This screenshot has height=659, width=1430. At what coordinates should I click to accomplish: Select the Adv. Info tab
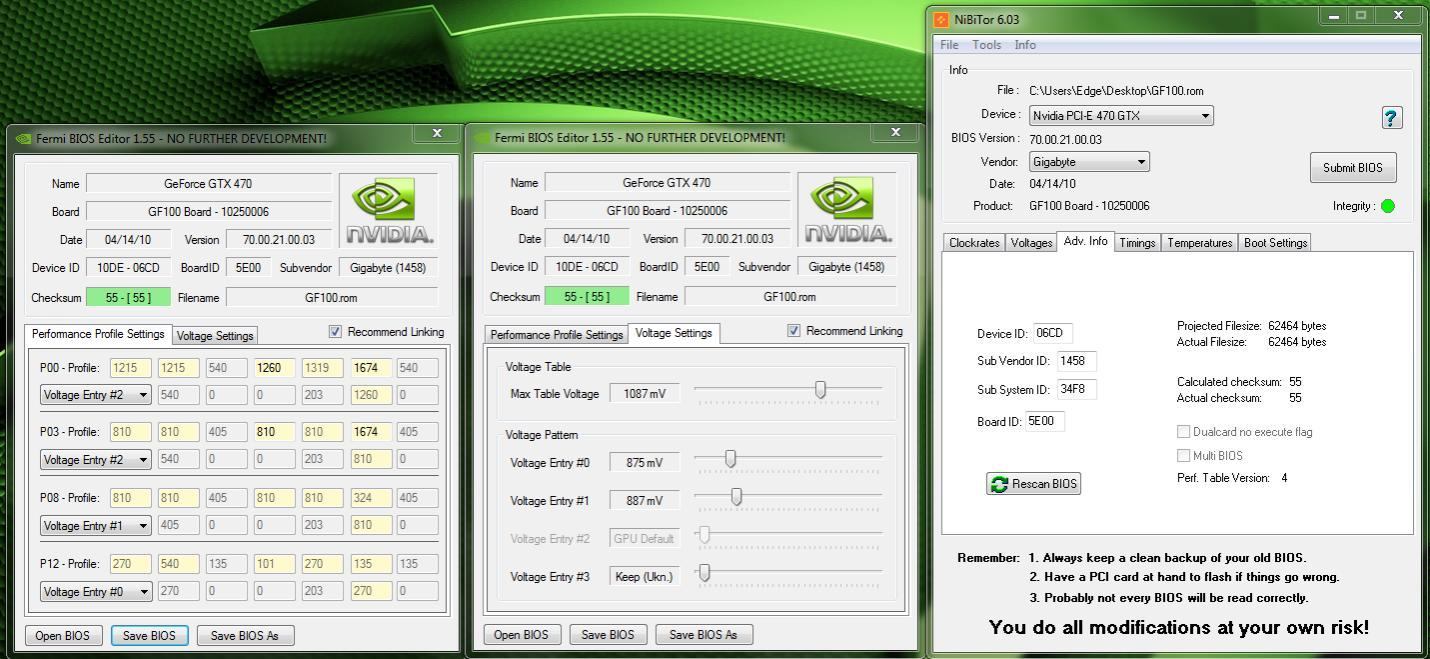[1085, 241]
